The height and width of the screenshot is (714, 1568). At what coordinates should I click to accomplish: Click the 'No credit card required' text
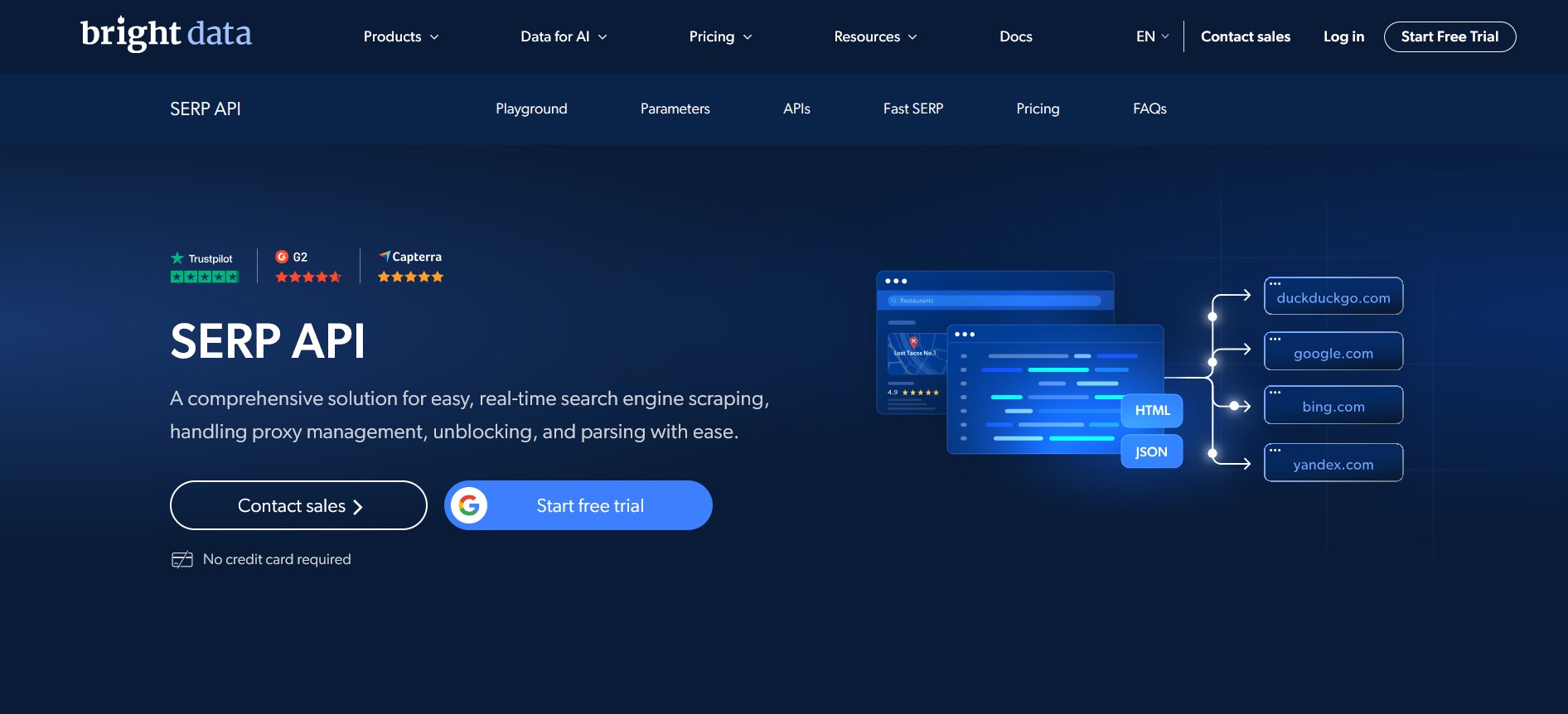point(277,559)
